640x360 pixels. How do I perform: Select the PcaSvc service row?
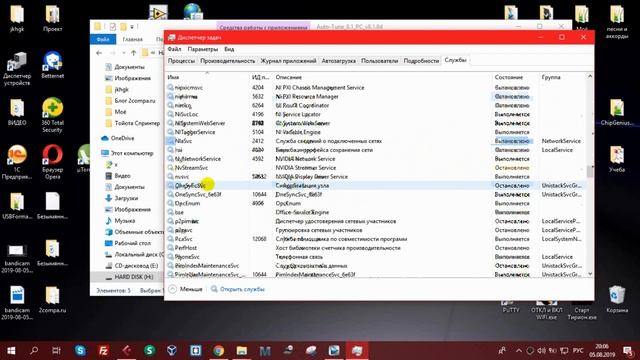tap(376, 239)
